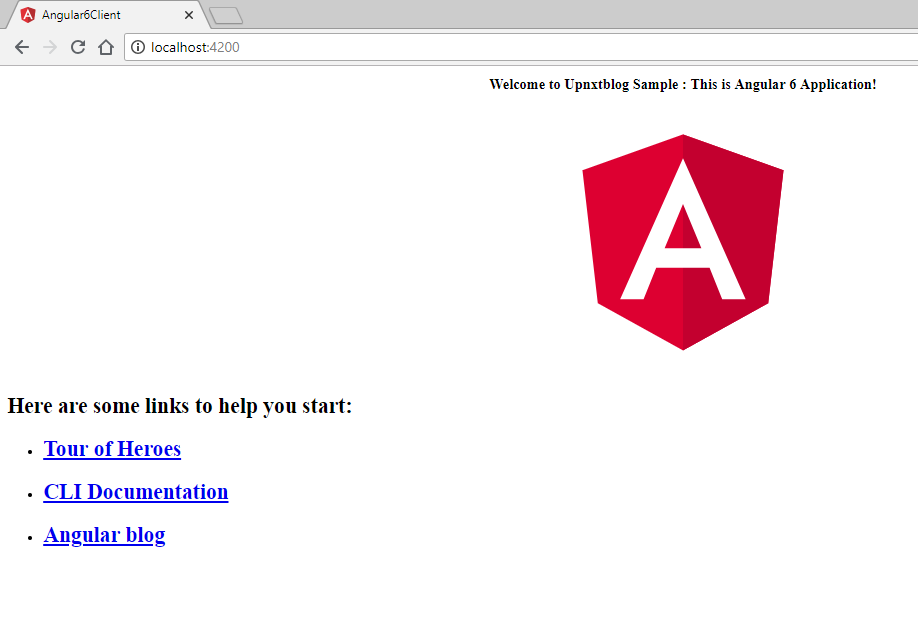Image resolution: width=918 pixels, height=623 pixels.
Task: Click 'Here are some links' heading text
Action: click(x=180, y=406)
